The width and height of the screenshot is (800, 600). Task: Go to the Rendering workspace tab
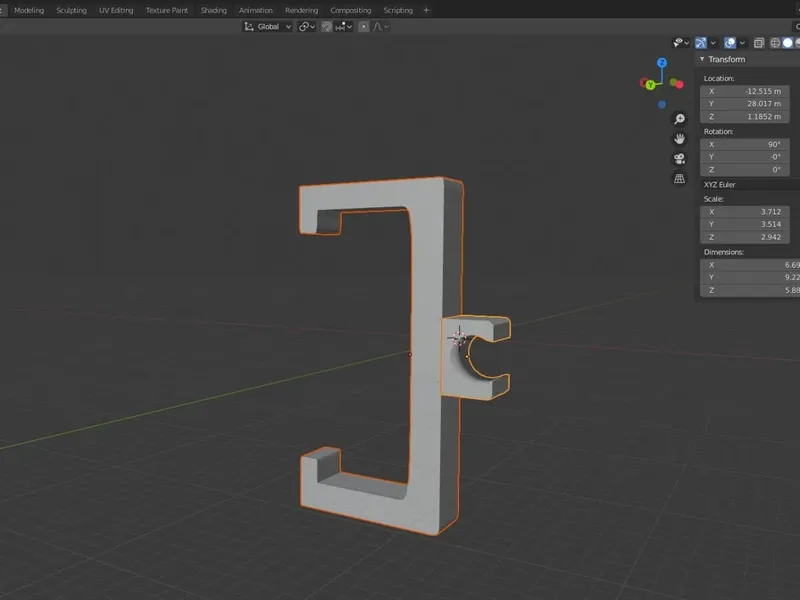coord(302,10)
